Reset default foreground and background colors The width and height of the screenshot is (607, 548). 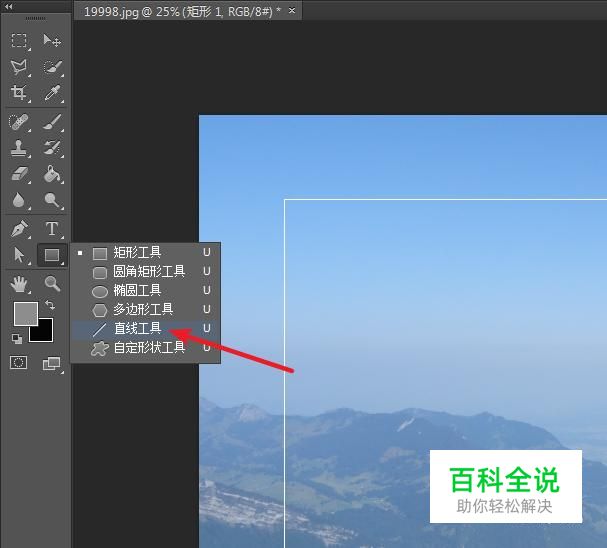coord(17,339)
